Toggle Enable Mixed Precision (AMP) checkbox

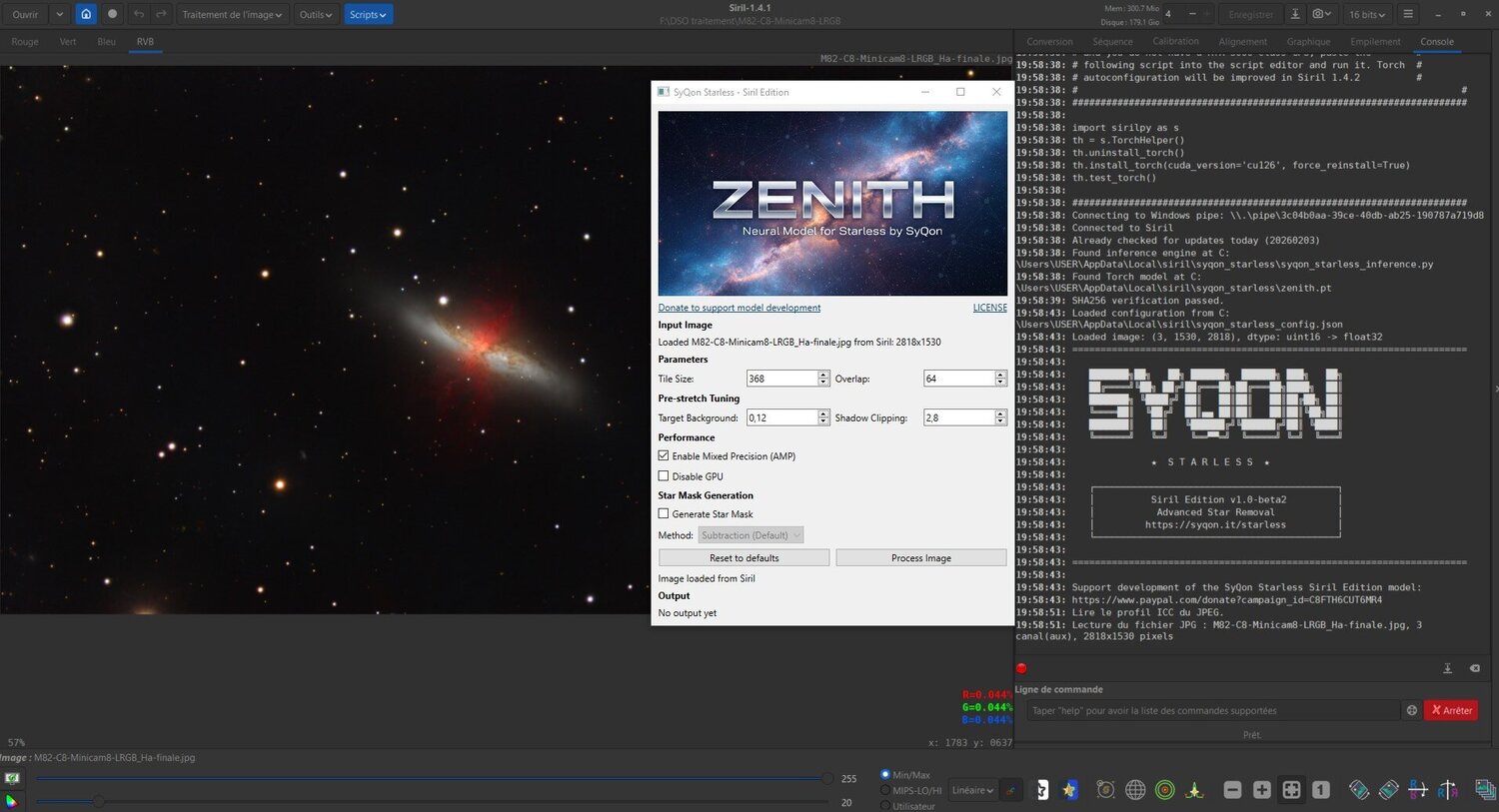[x=664, y=455]
